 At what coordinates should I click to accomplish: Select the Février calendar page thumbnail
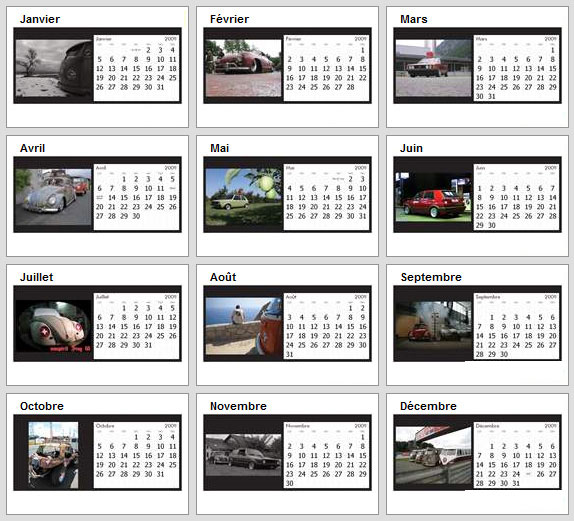(287, 66)
